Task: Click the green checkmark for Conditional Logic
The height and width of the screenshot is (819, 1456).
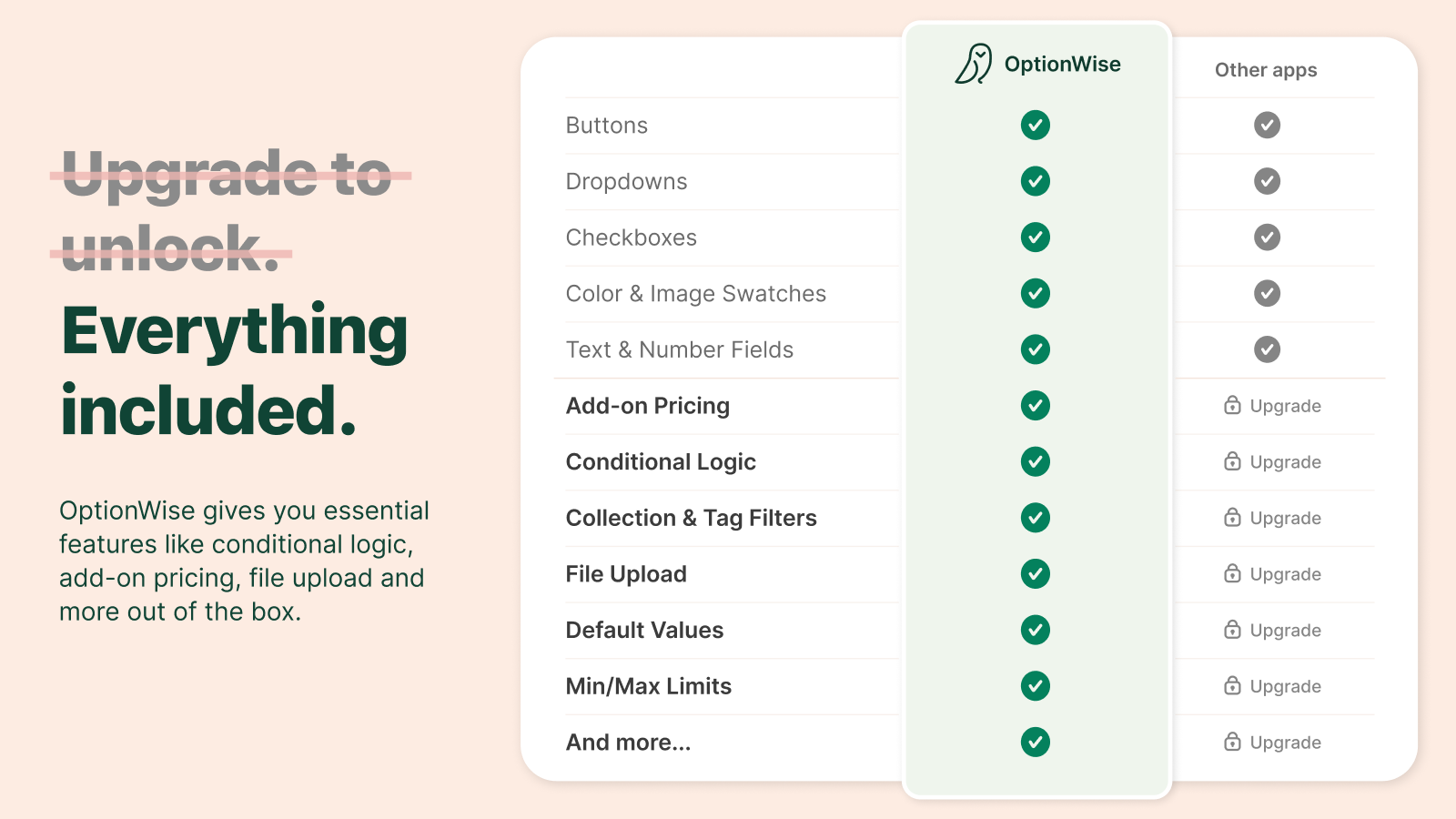Action: 1036,461
